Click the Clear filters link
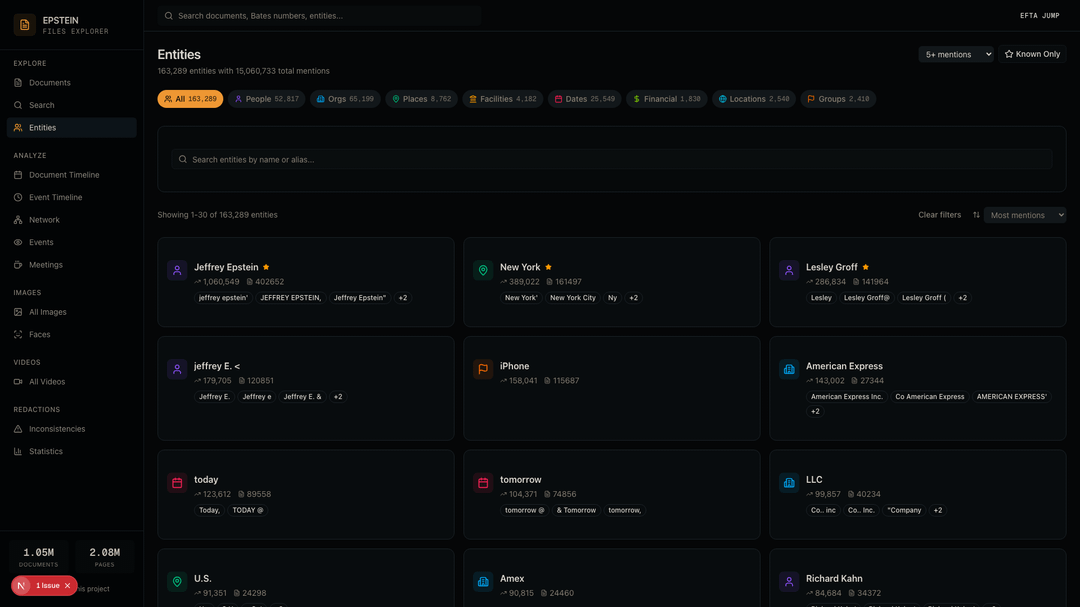The image size is (1080, 607). pyautogui.click(x=939, y=215)
